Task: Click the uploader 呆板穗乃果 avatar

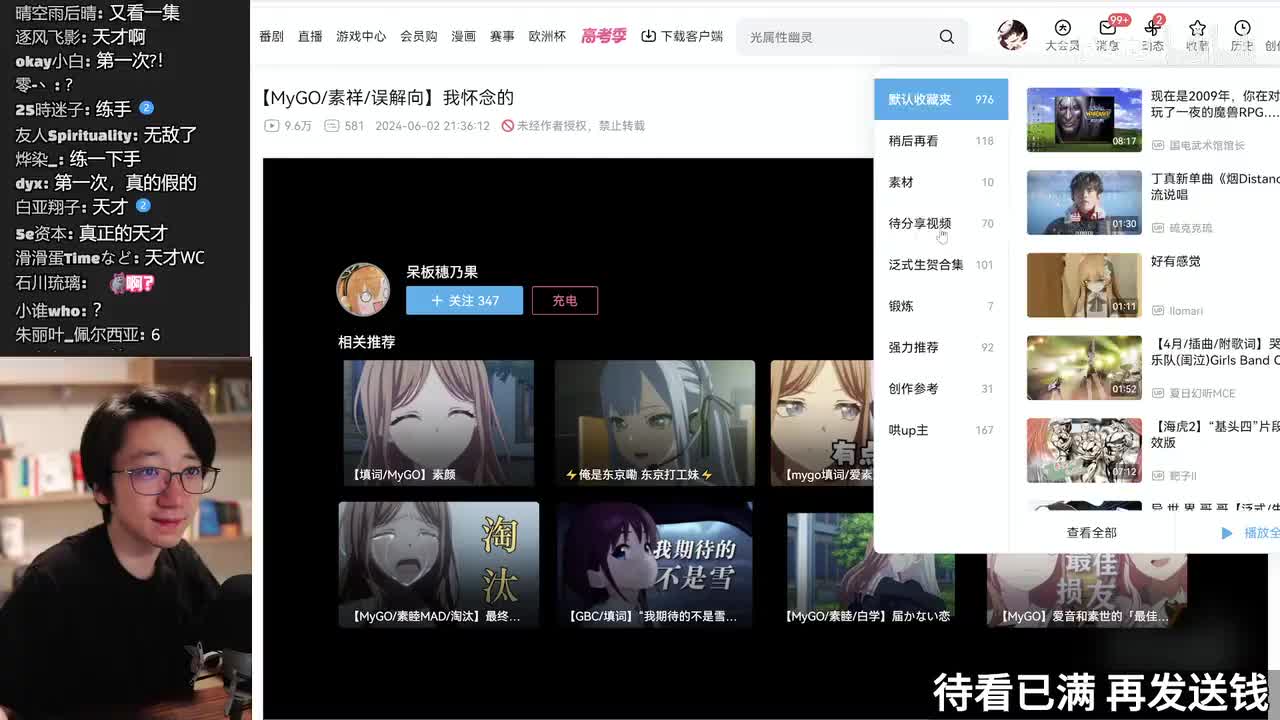Action: tap(363, 289)
